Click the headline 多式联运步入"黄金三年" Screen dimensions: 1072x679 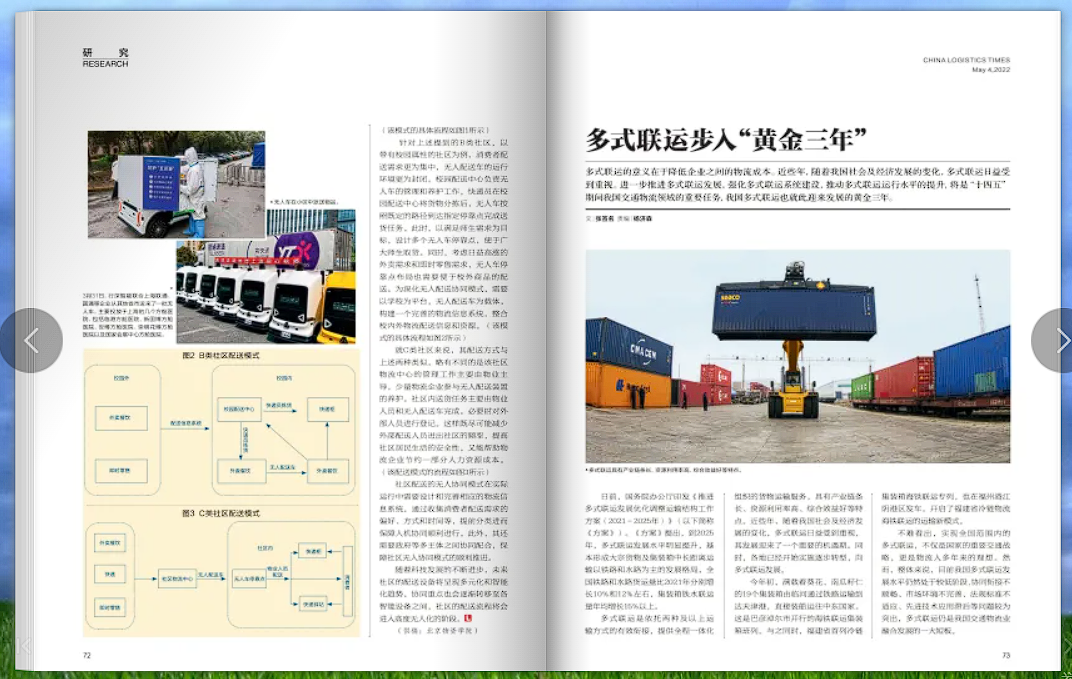click(x=725, y=140)
